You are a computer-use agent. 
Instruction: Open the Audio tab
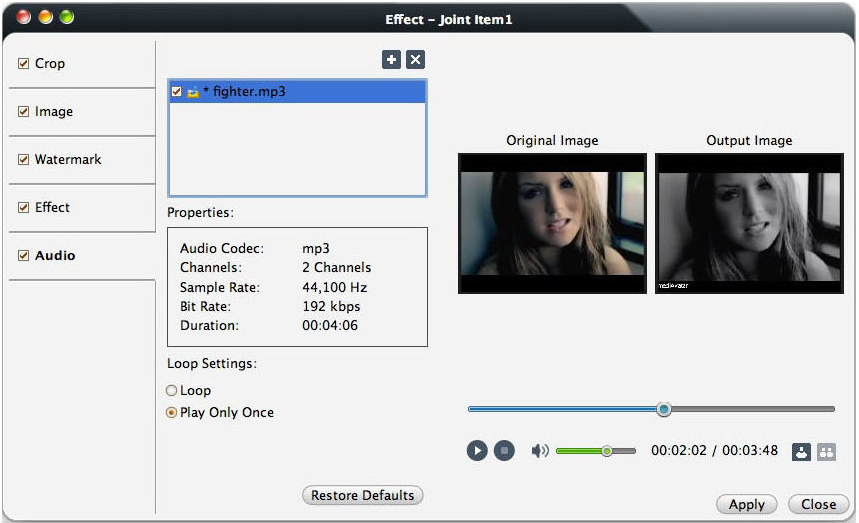[x=82, y=256]
